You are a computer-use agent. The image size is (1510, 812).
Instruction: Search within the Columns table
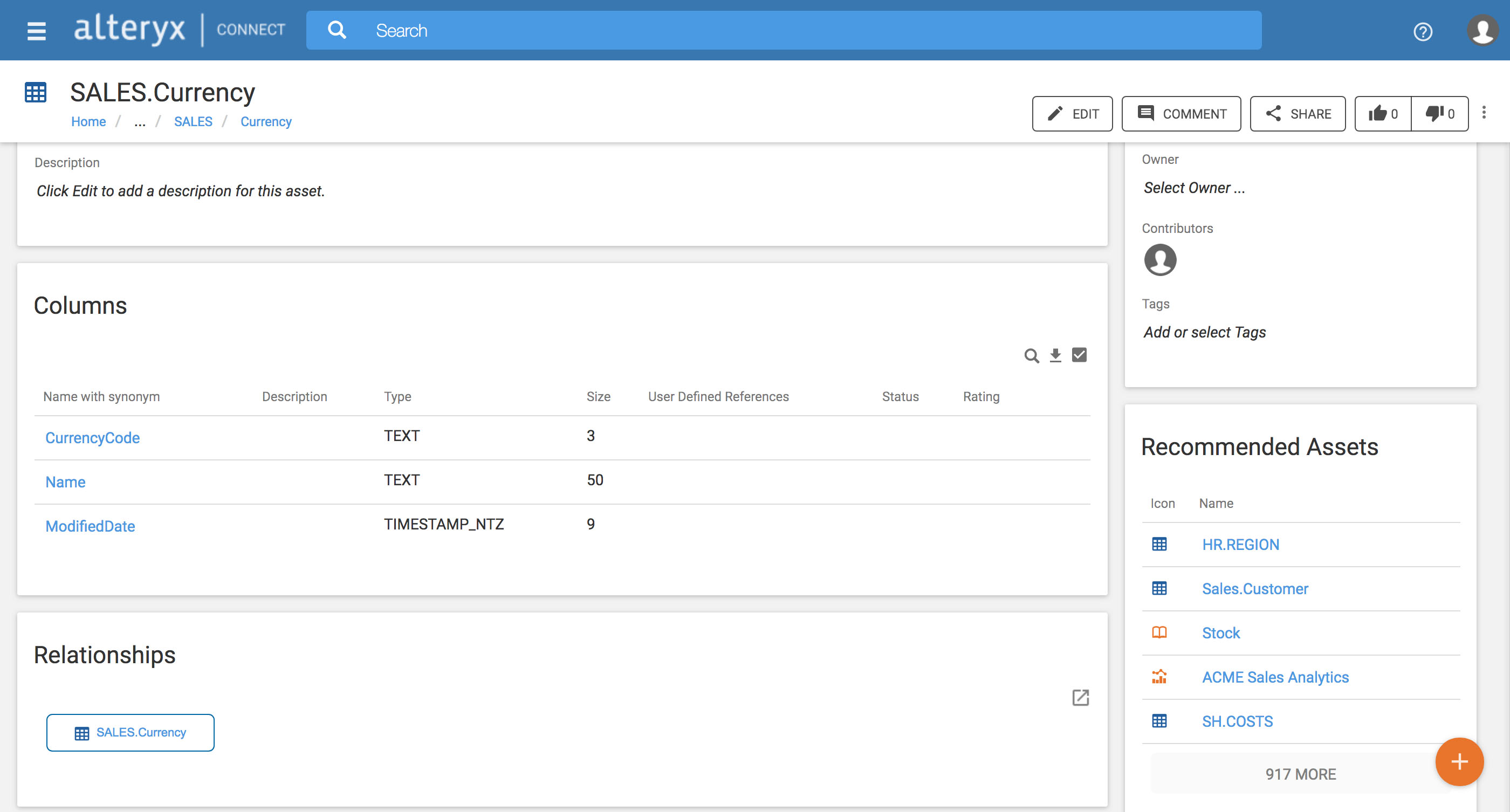coord(1032,356)
